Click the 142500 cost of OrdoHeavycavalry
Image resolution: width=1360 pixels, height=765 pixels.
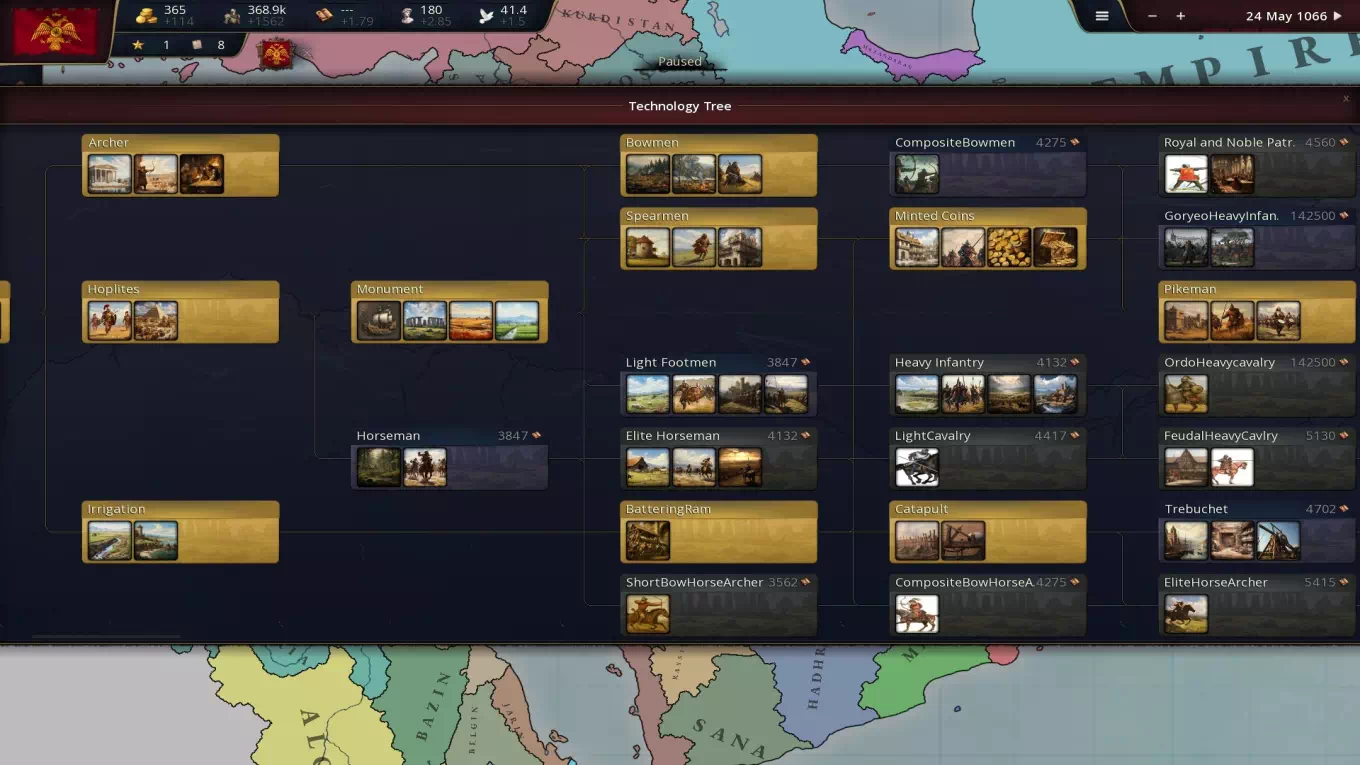pos(1313,362)
